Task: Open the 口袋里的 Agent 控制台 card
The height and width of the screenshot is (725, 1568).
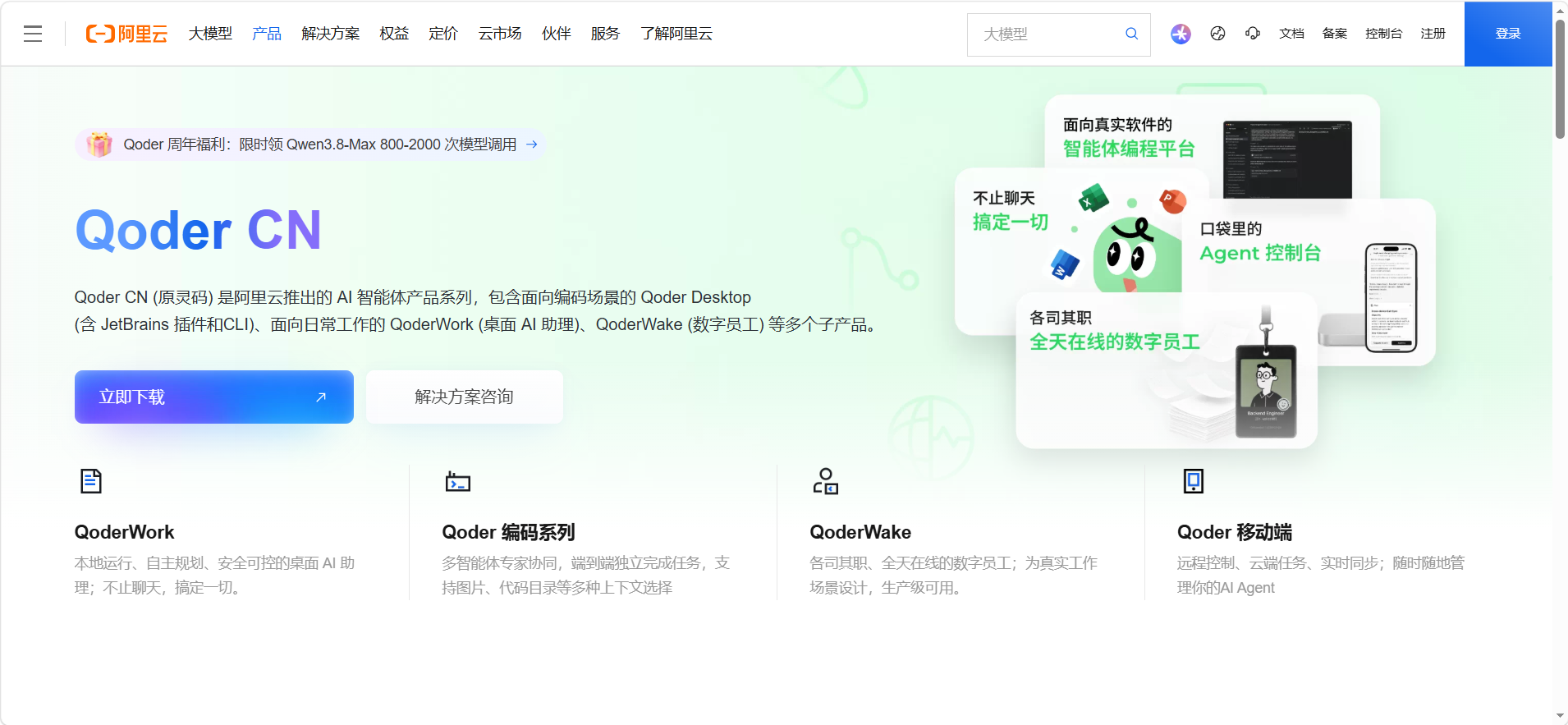Action: (1309, 282)
